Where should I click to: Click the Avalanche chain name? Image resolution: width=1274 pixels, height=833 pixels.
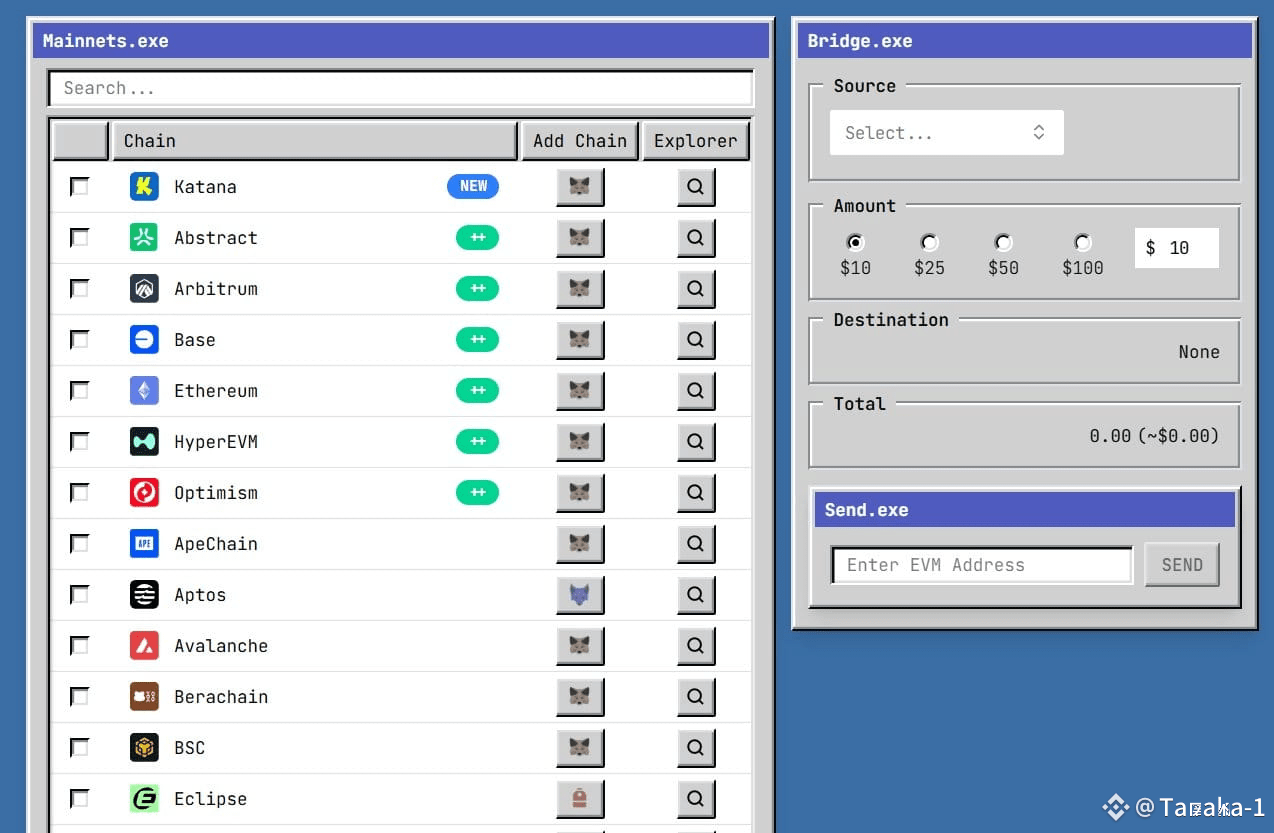click(x=221, y=646)
